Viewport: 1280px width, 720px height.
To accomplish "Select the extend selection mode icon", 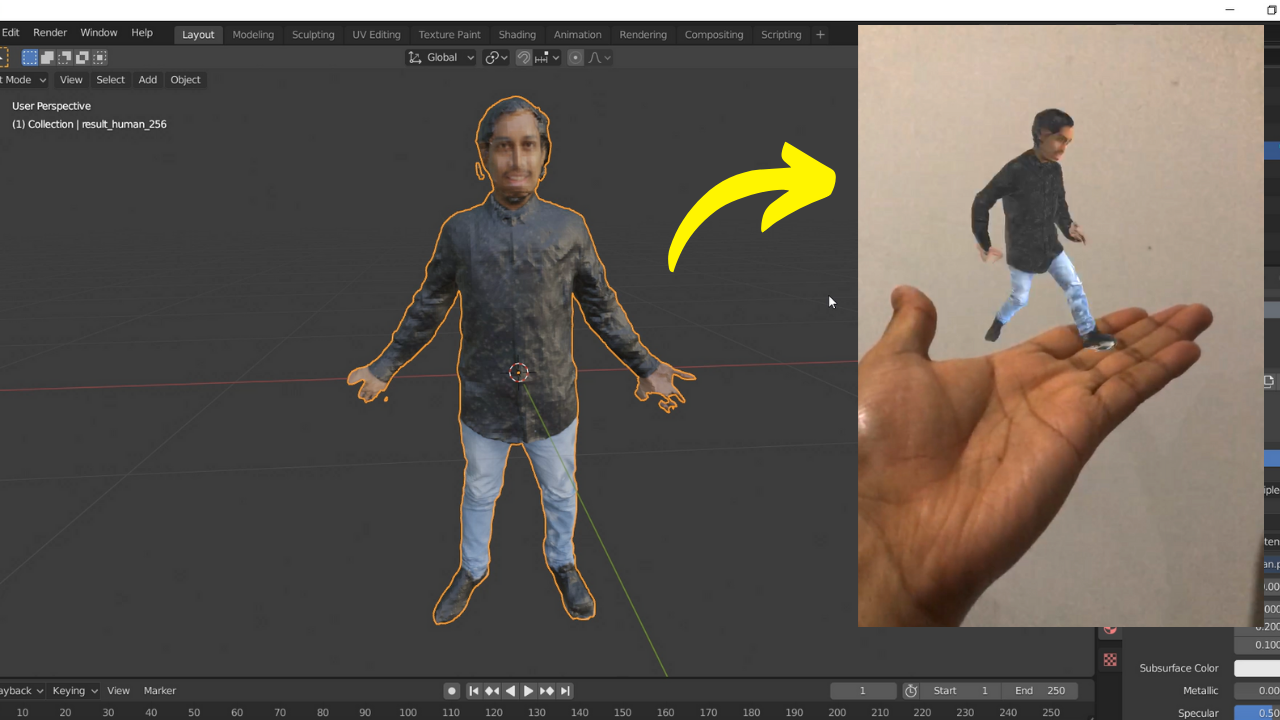I will click(x=47, y=57).
